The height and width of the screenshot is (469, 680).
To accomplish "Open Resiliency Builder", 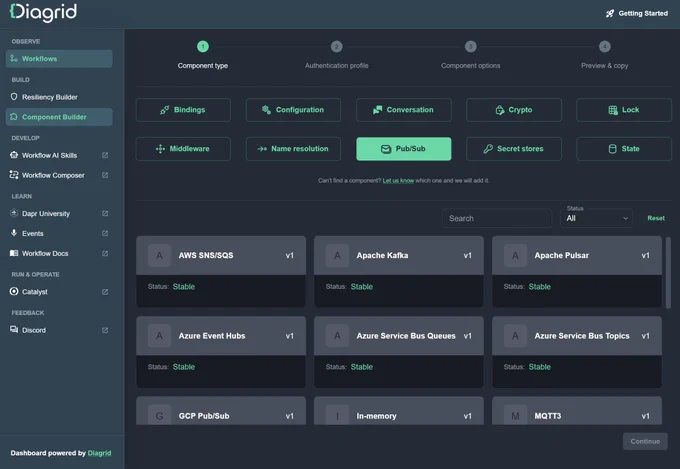I will point(59,97).
